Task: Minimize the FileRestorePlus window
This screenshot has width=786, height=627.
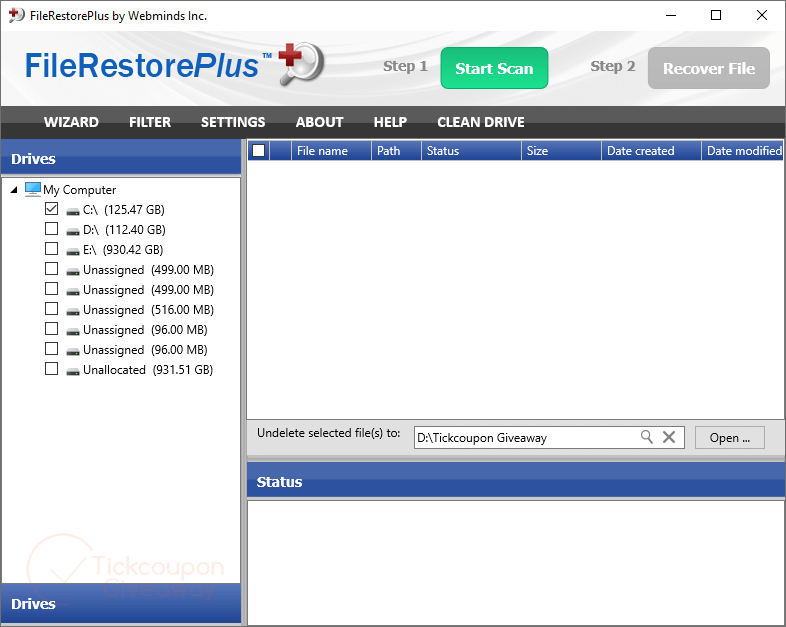Action: tap(671, 16)
